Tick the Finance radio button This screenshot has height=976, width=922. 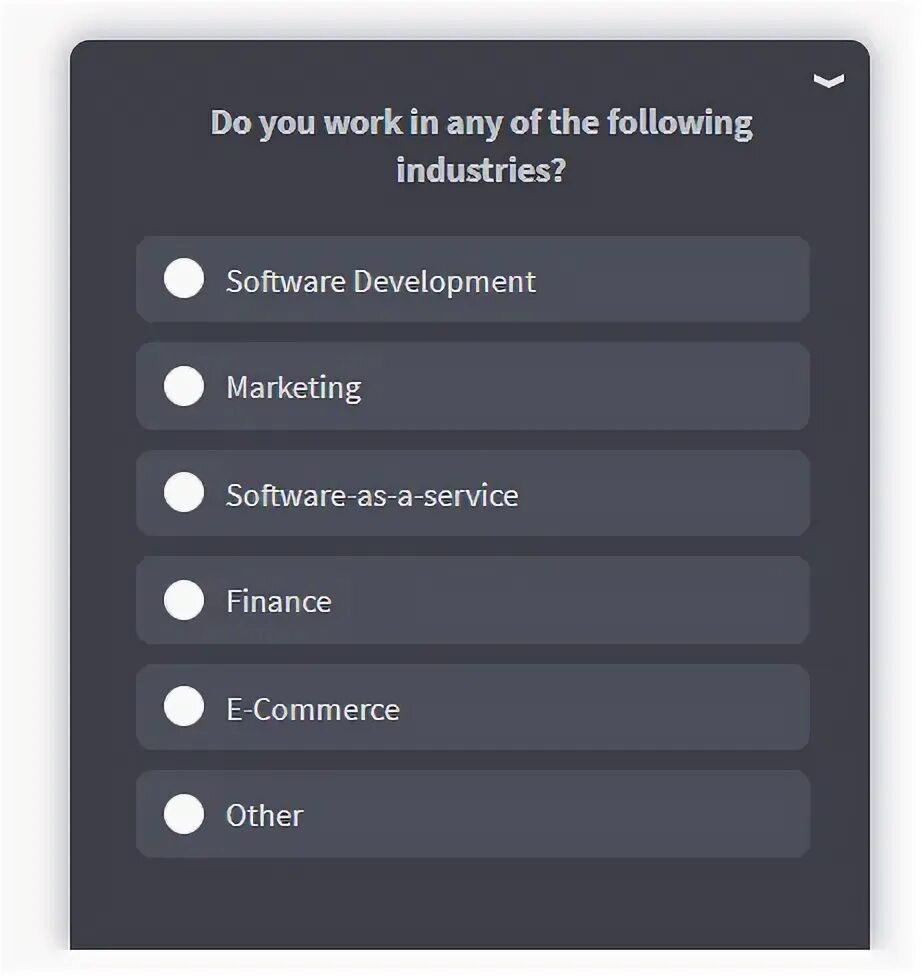(x=184, y=600)
